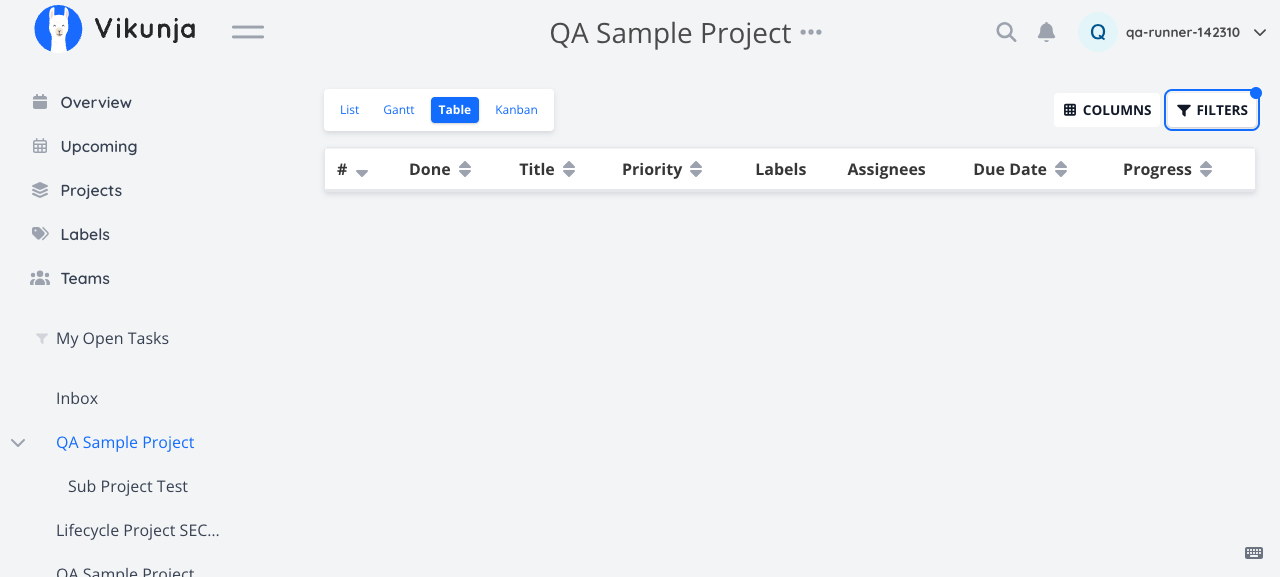
Task: Click the Labels tag icon in sidebar
Action: pos(40,234)
